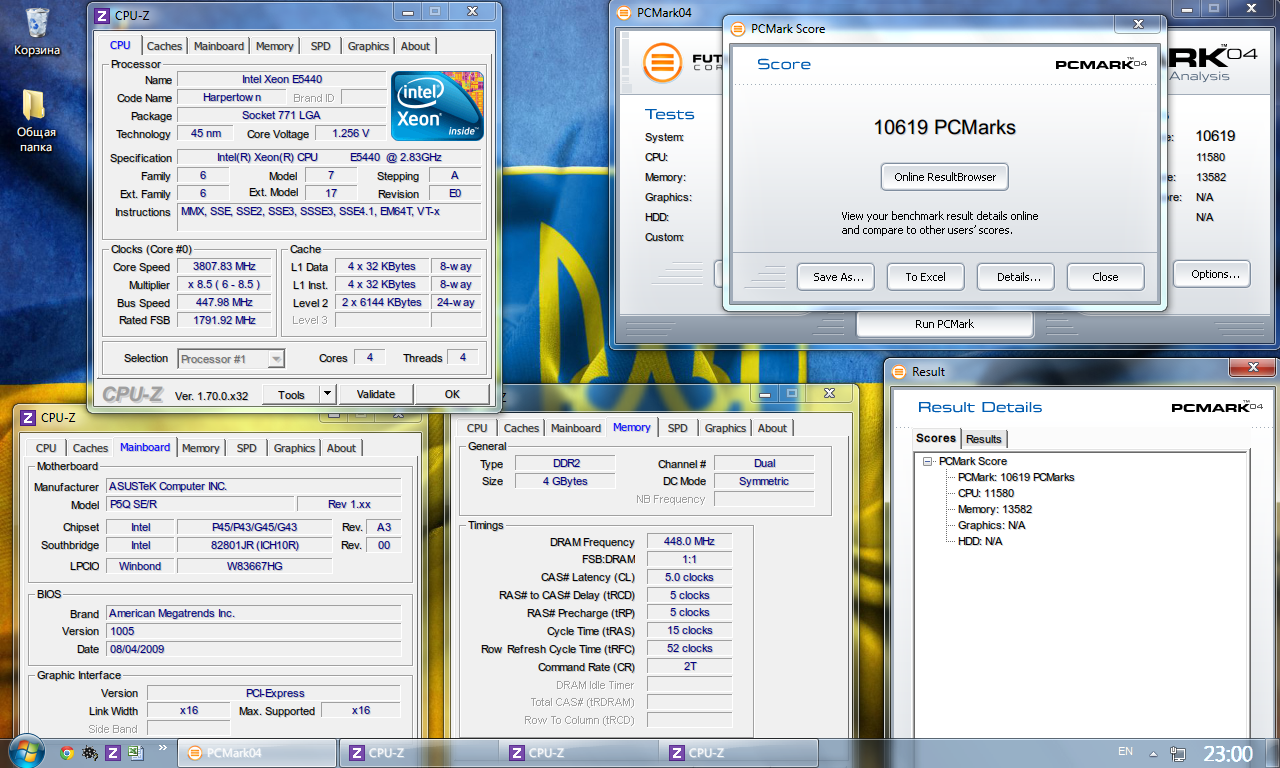Open SPD tab in CPU-Z Mainboard window
The image size is (1280, 768).
tap(246, 448)
